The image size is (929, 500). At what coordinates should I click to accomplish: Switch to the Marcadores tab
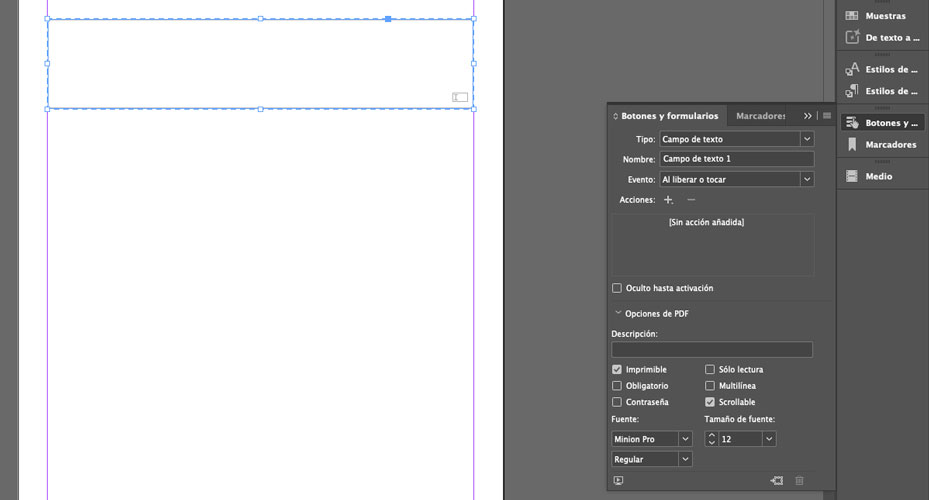click(761, 116)
